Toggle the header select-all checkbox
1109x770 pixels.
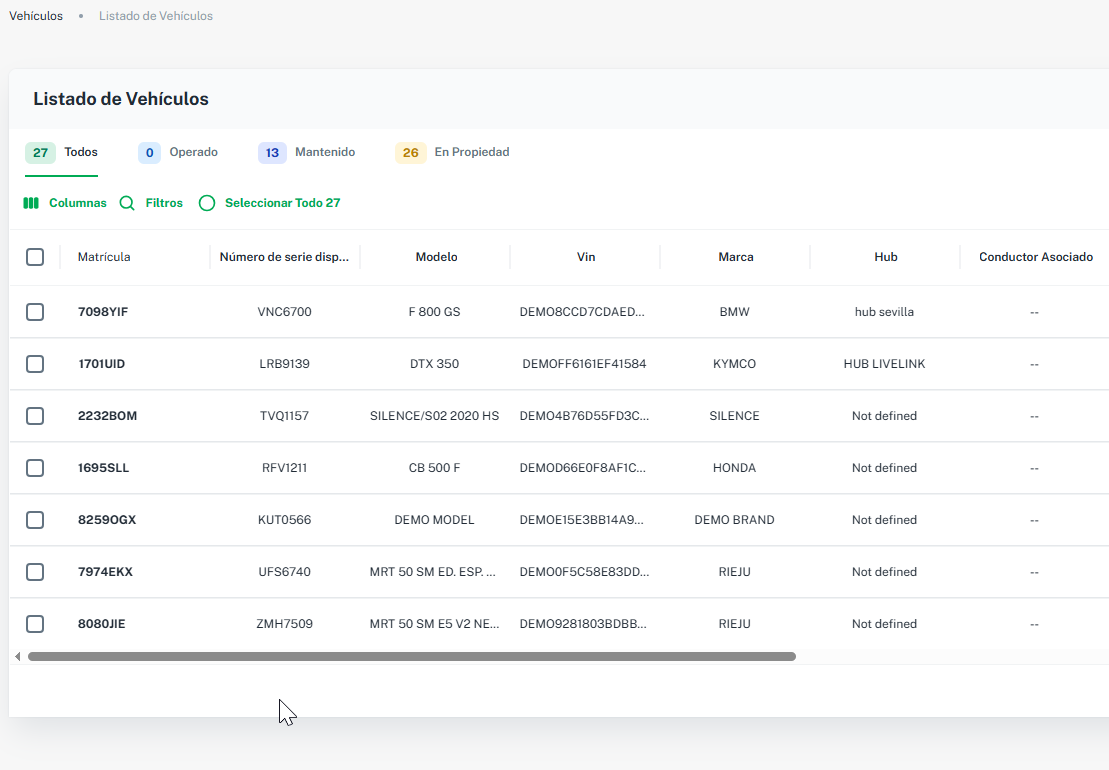click(x=35, y=257)
